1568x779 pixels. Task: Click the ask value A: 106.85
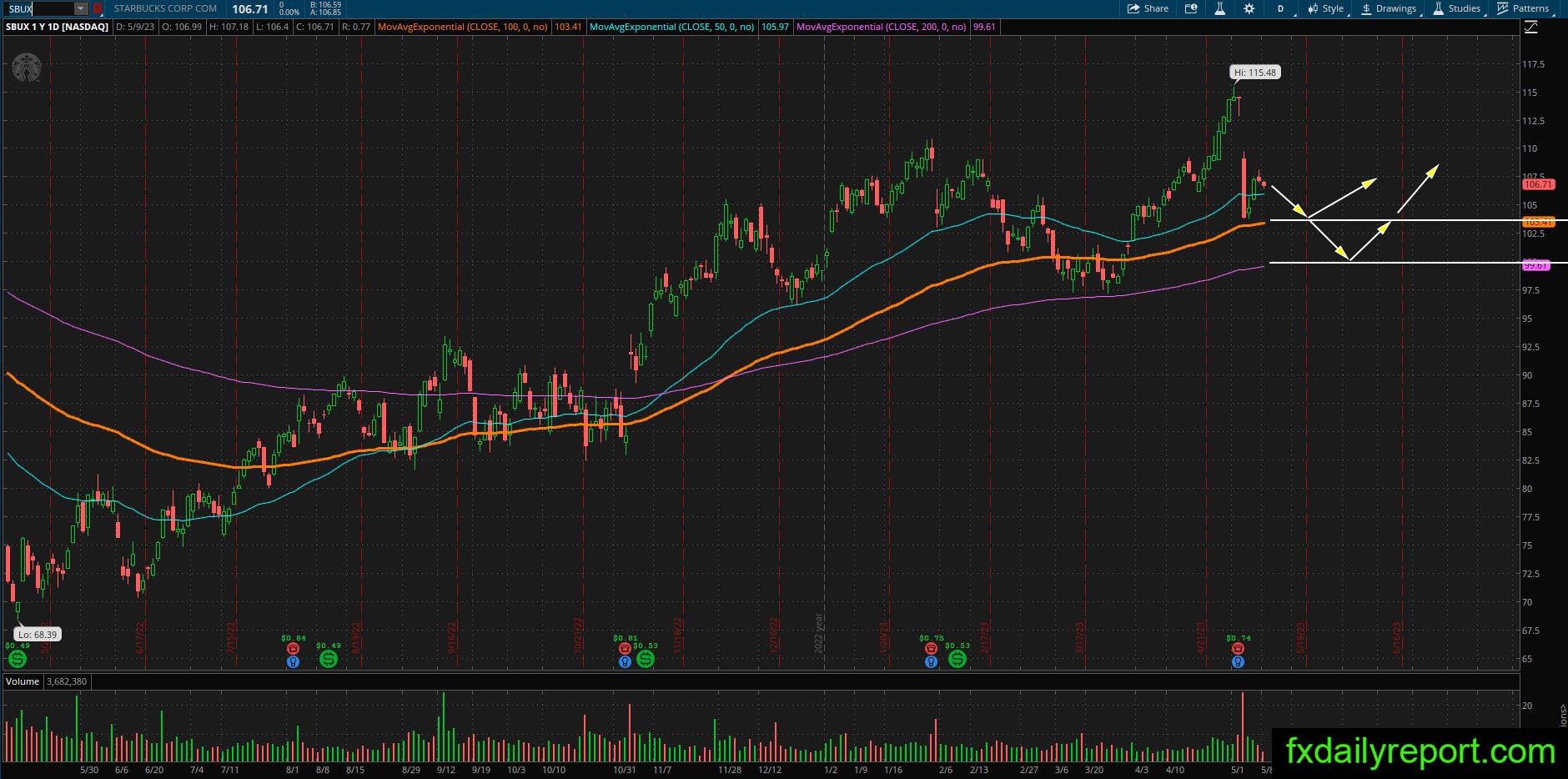point(325,13)
